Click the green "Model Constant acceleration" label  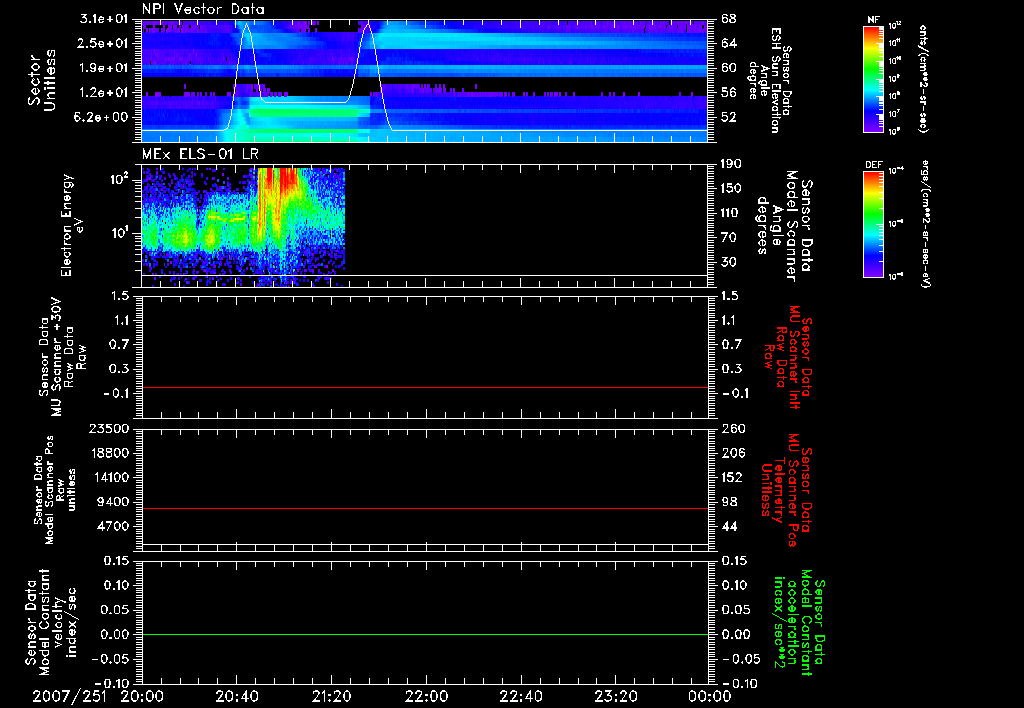799,624
